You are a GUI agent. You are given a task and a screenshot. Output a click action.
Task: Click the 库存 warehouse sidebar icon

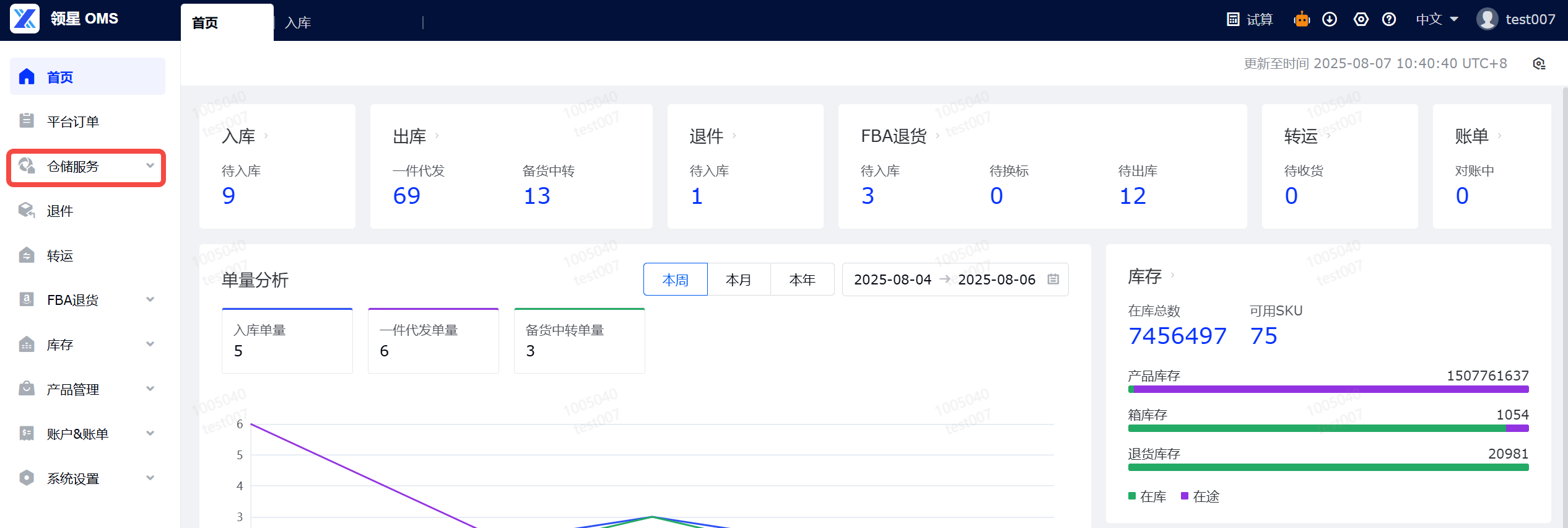point(27,344)
